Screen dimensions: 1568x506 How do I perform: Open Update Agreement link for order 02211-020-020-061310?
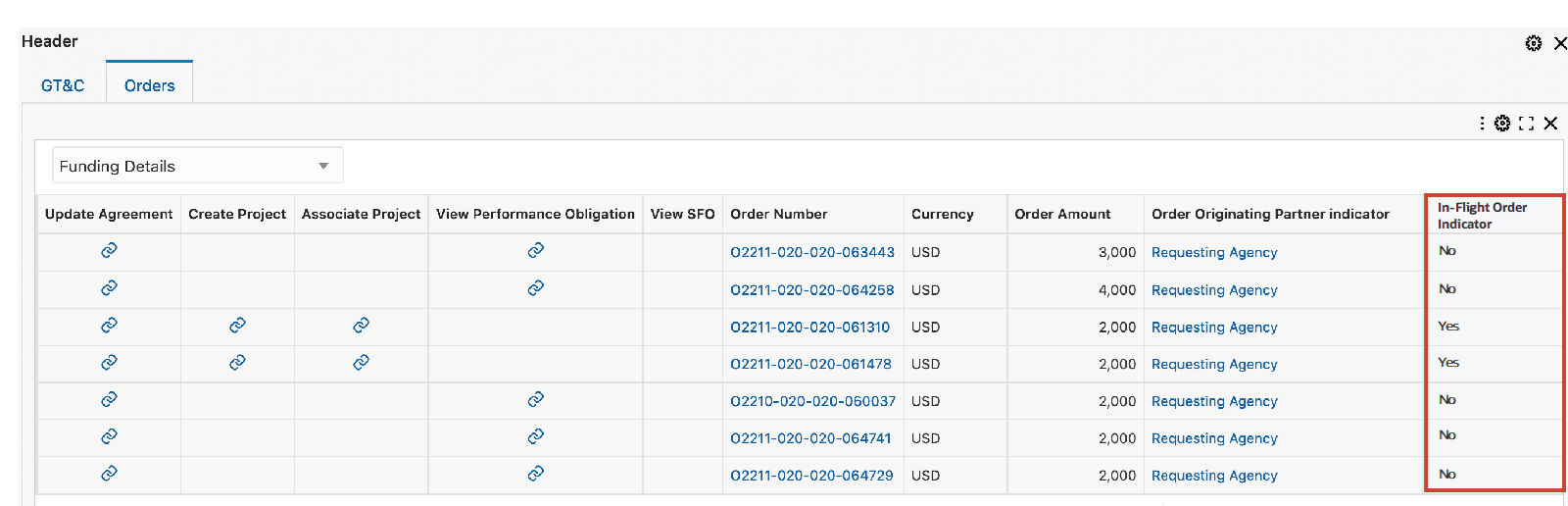click(109, 325)
